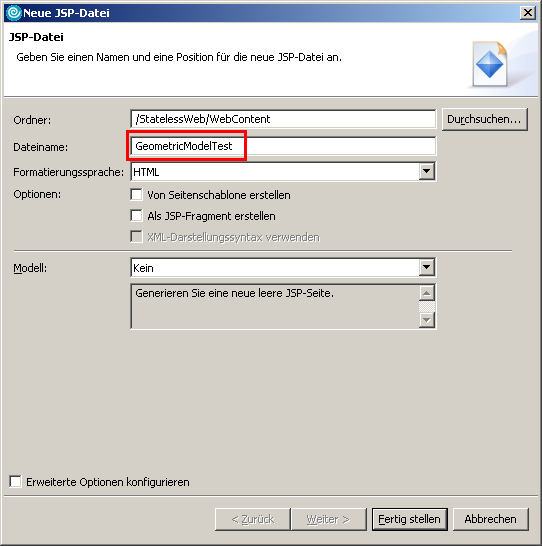
Task: Click the Ordner path input field
Action: click(283, 119)
